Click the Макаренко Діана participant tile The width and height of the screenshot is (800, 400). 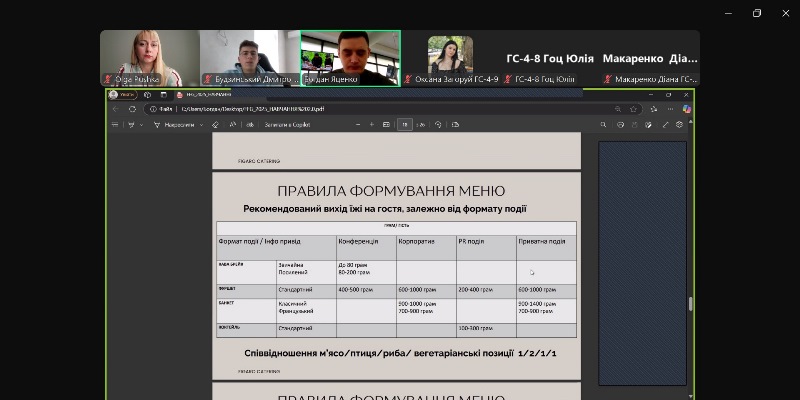(650, 58)
